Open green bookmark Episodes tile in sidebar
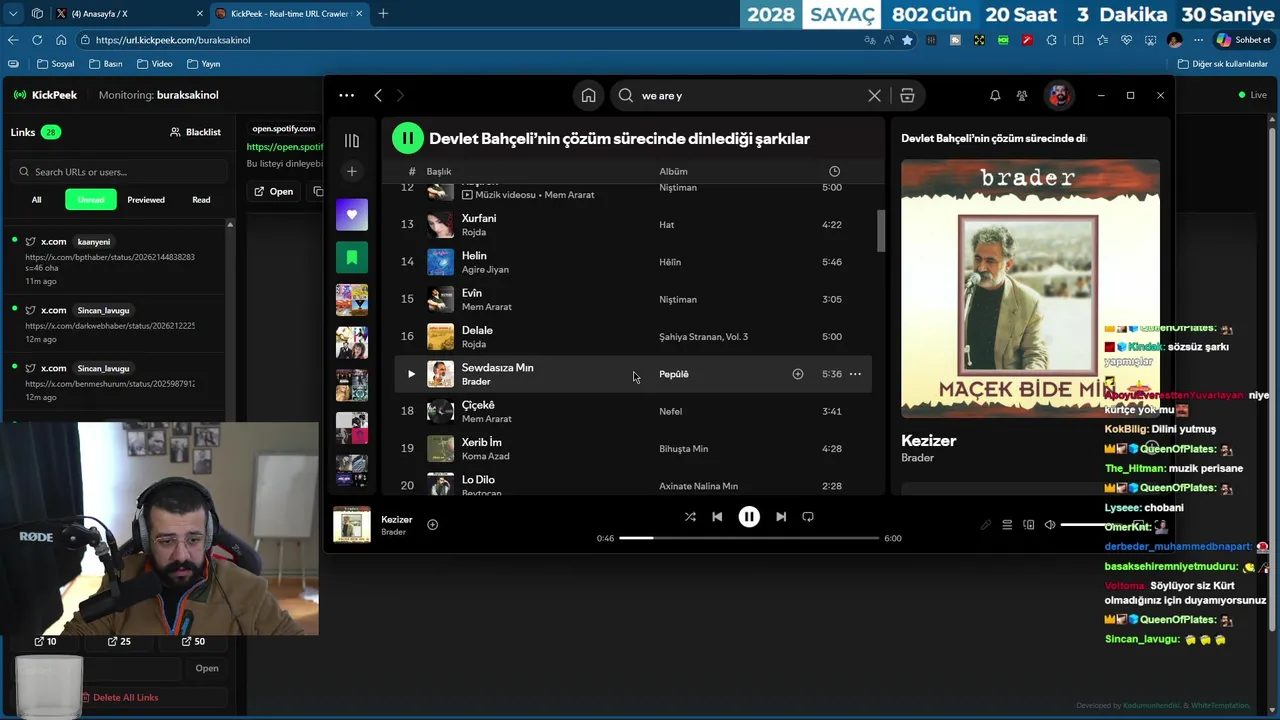The height and width of the screenshot is (720, 1280). (x=352, y=257)
